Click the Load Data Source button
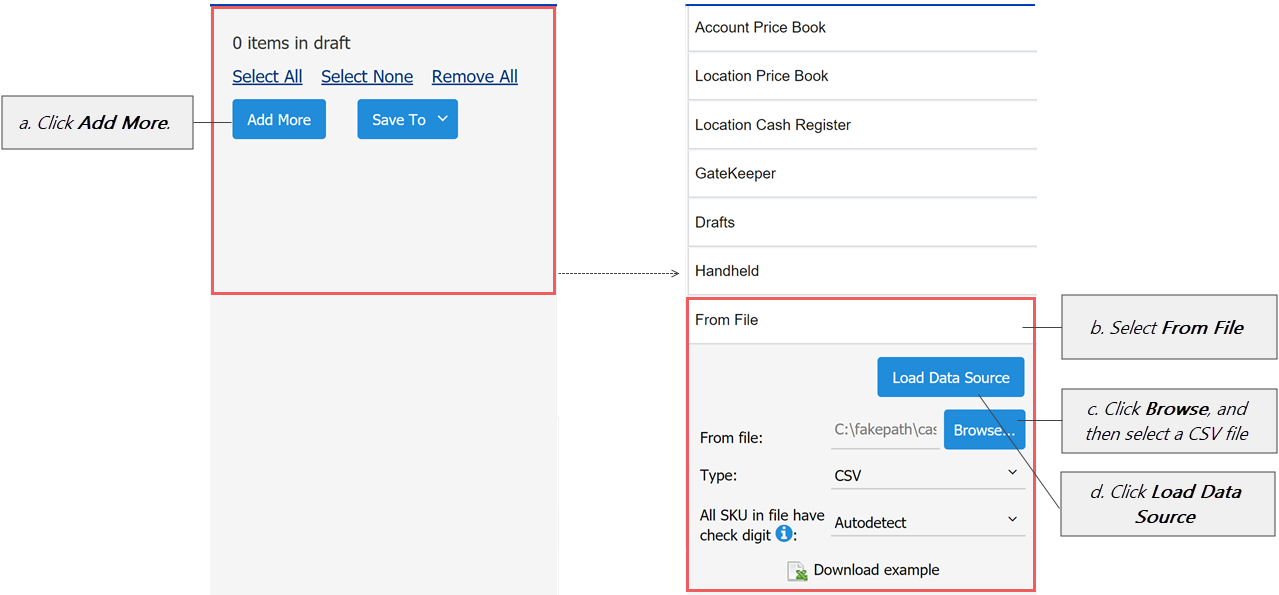The height and width of the screenshot is (595, 1279). [950, 377]
